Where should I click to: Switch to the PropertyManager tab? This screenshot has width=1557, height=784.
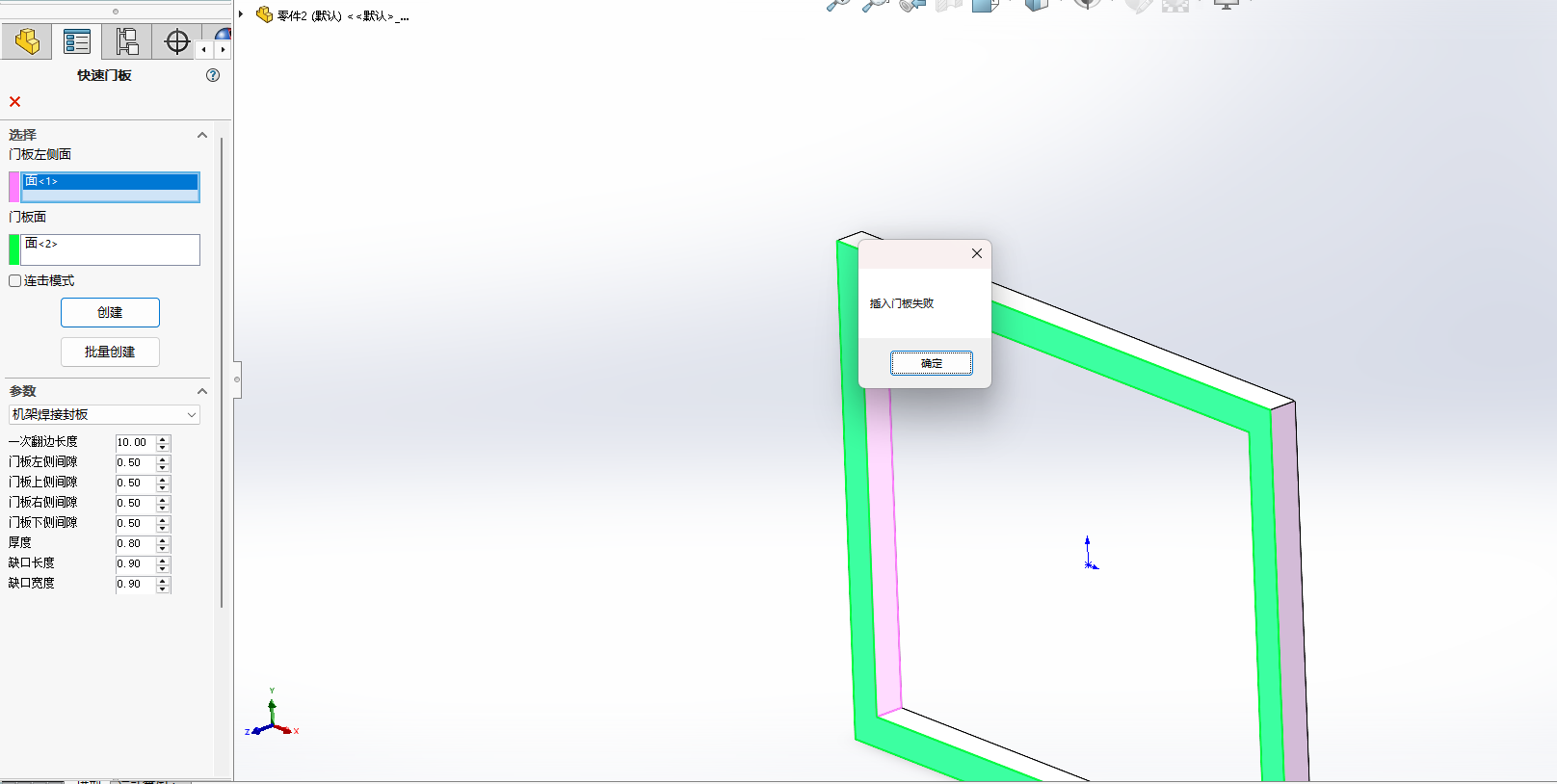point(77,42)
